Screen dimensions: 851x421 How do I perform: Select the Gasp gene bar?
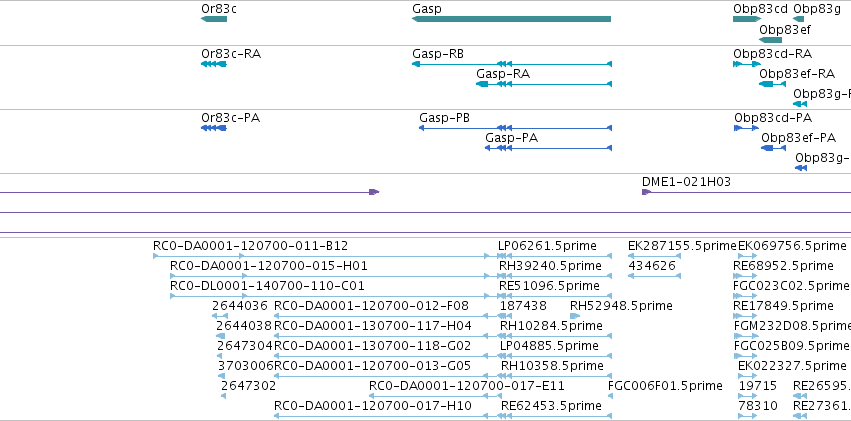(511, 19)
